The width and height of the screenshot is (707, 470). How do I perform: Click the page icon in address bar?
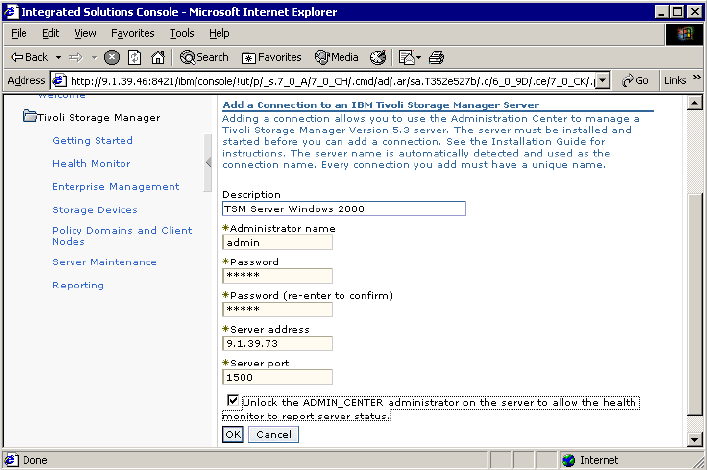tap(59, 81)
